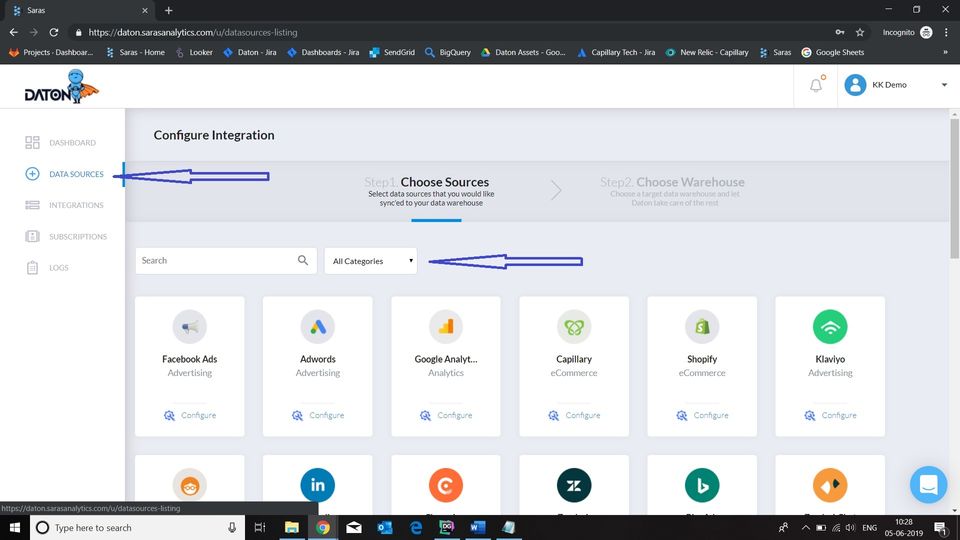Click the browser address bar
This screenshot has height=540, width=960.
[453, 32]
